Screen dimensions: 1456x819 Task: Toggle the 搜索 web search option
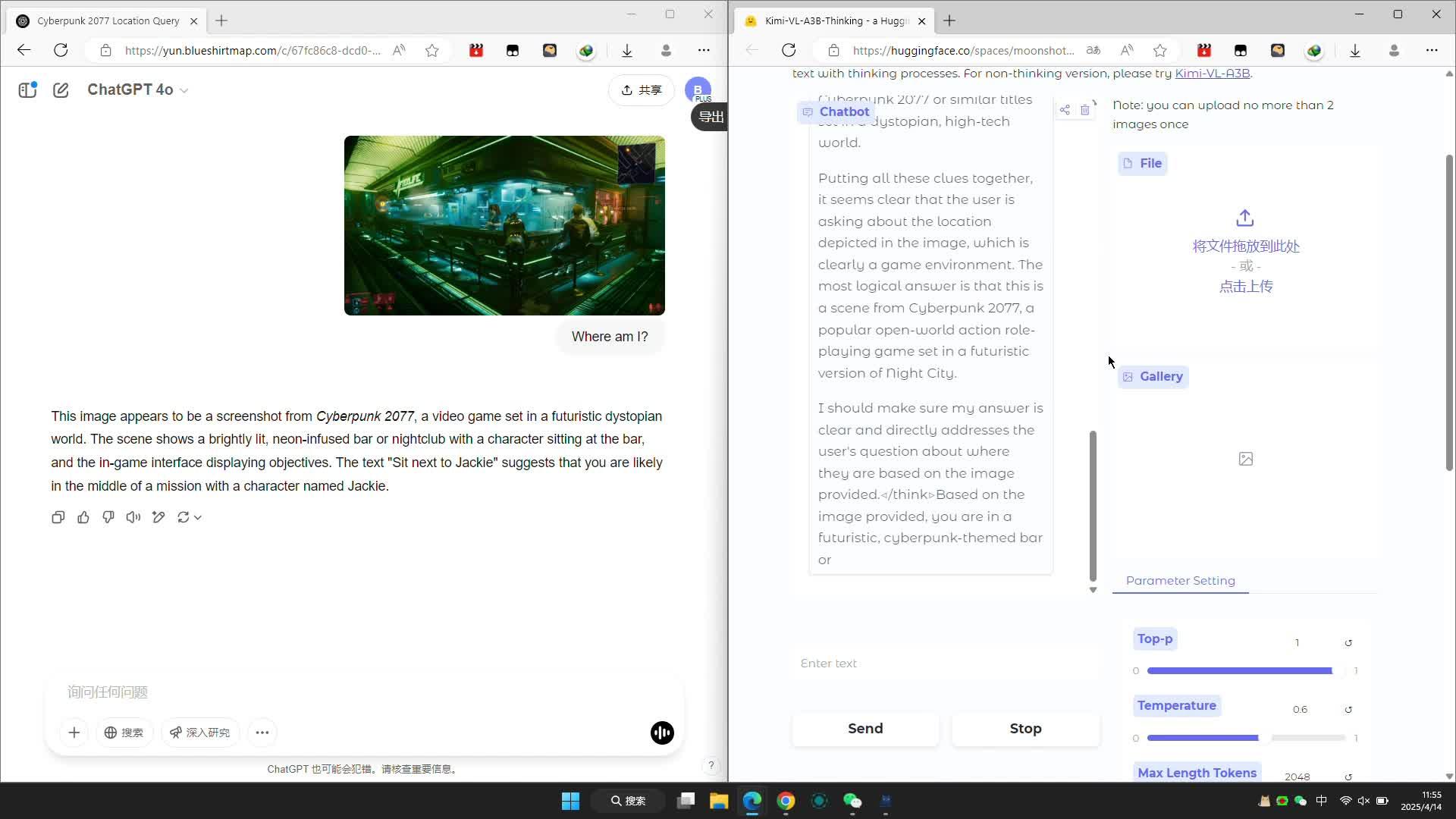(x=124, y=733)
